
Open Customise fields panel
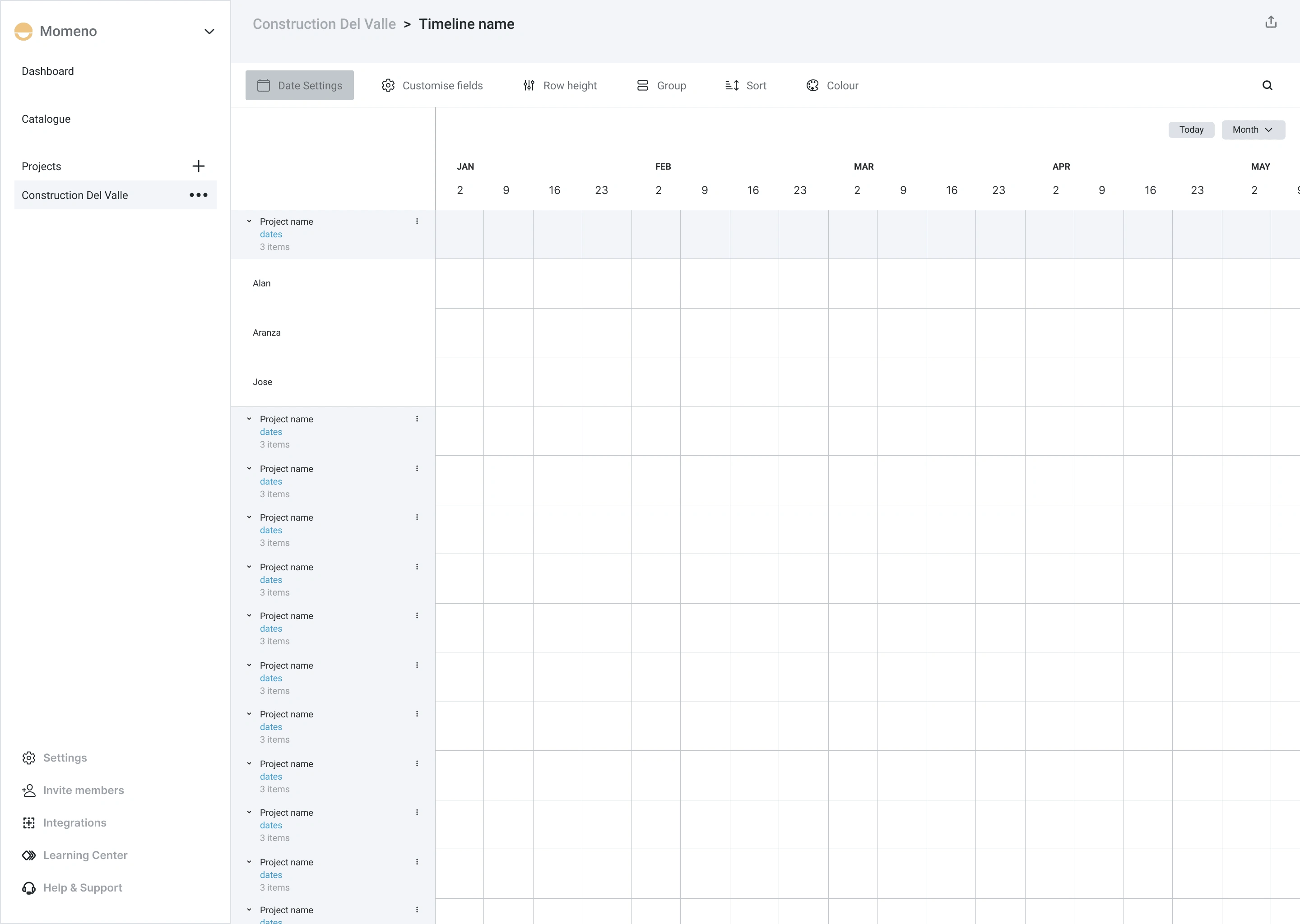[433, 85]
